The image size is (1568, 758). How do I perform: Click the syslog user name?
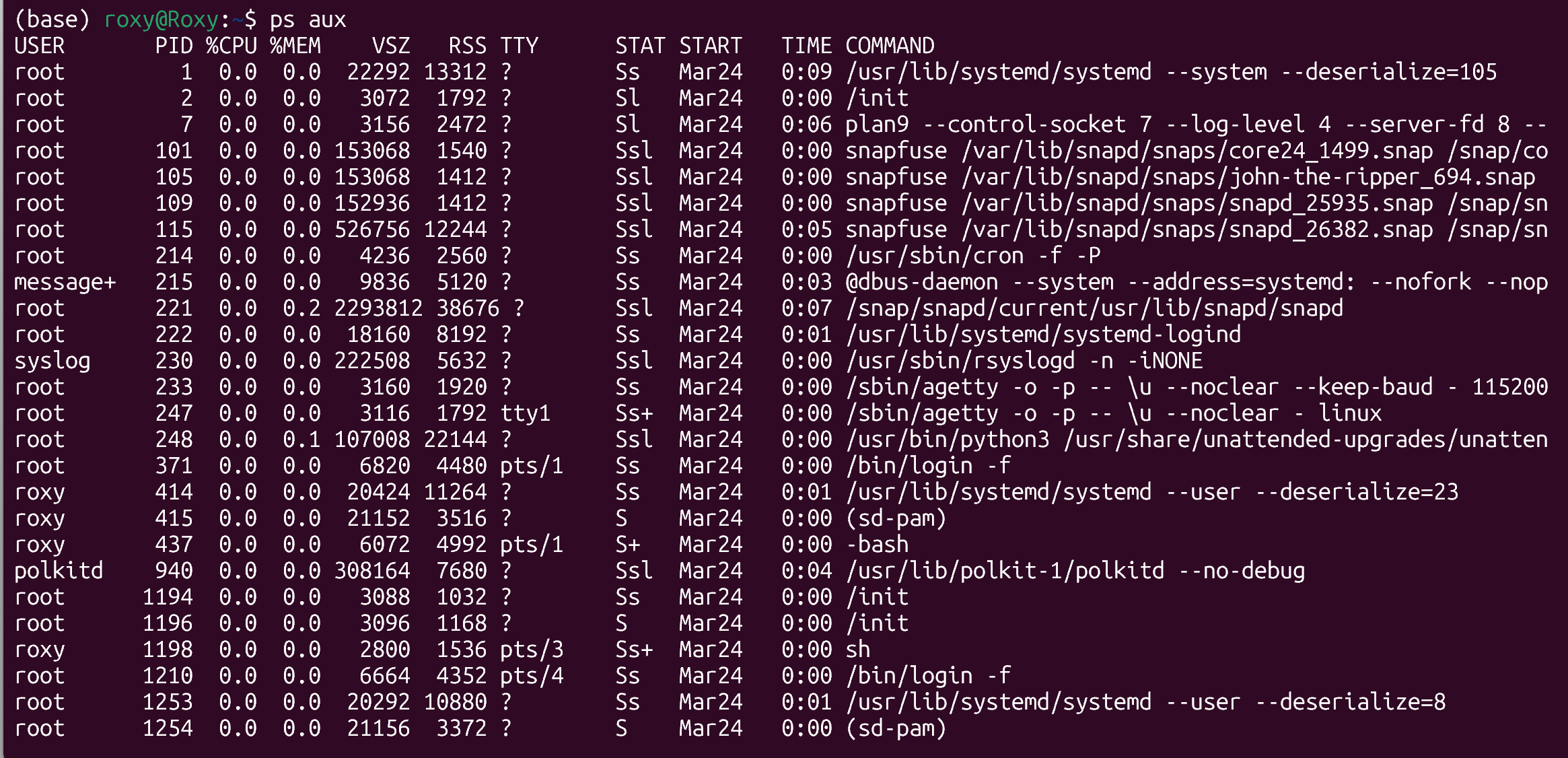[x=52, y=361]
